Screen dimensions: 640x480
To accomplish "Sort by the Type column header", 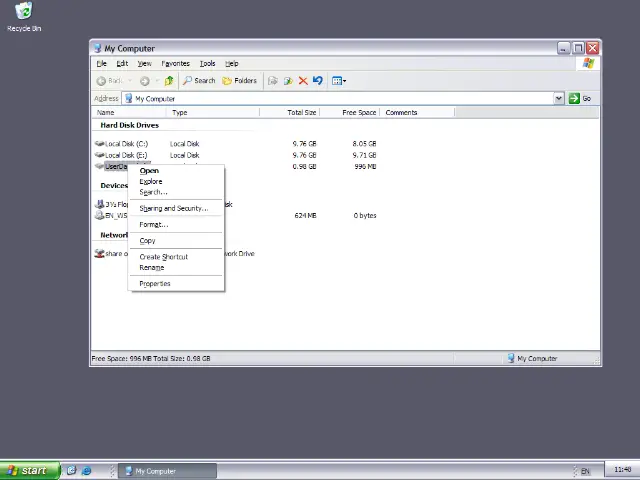I will [x=213, y=113].
